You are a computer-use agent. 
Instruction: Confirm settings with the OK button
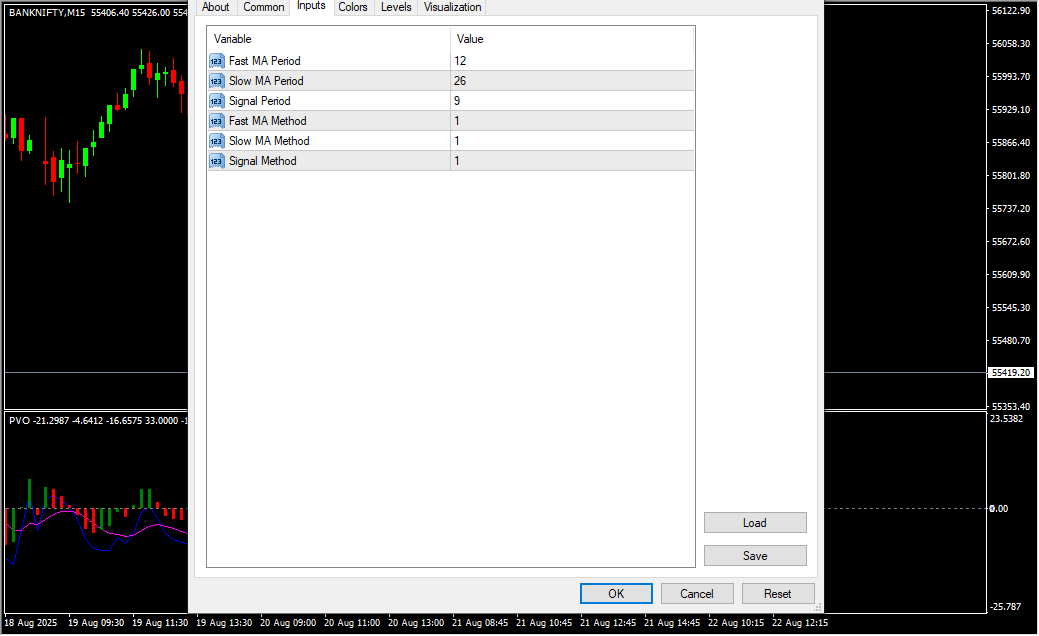(616, 594)
